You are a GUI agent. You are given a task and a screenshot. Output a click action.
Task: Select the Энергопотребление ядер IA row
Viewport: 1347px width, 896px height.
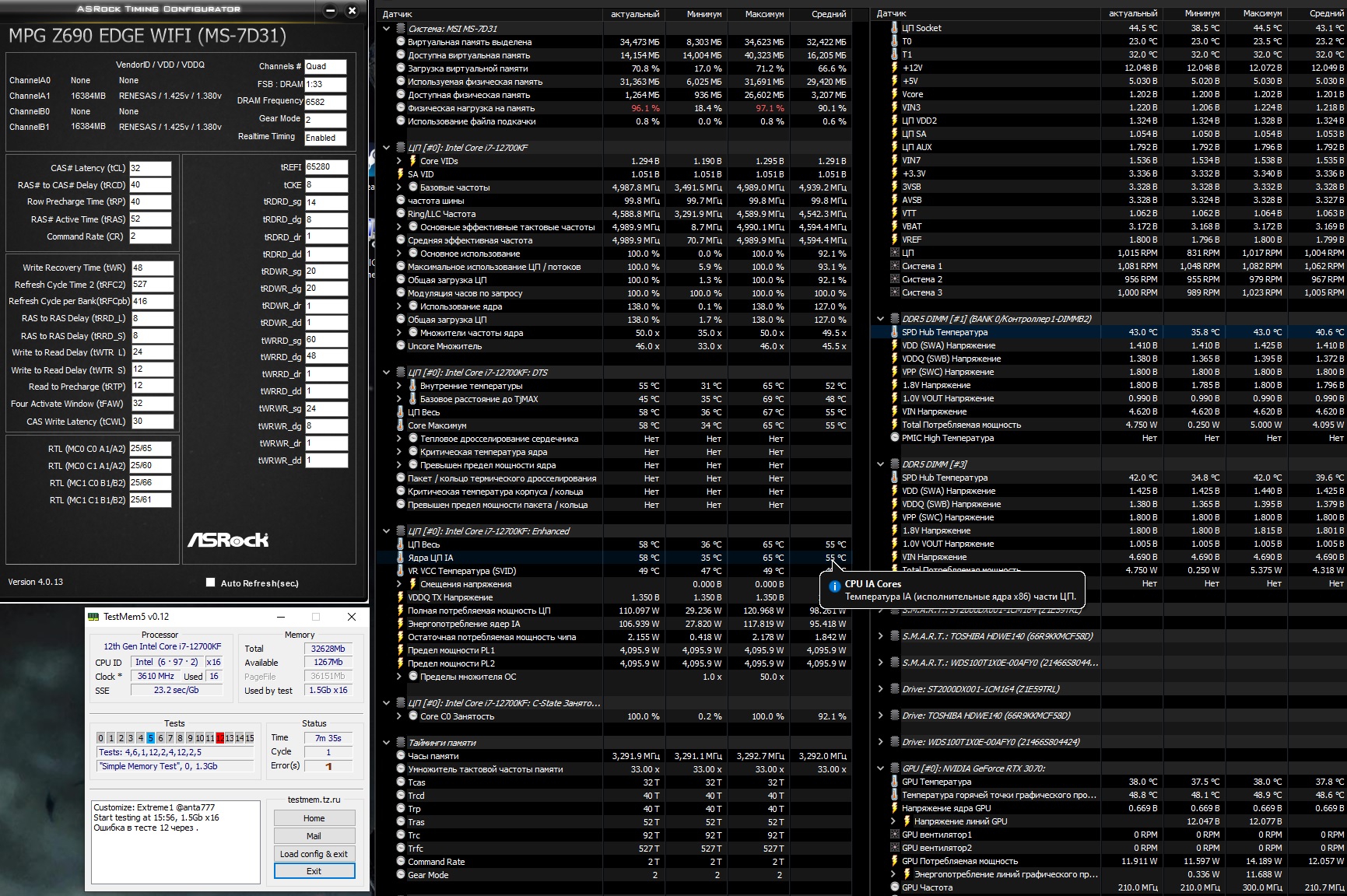point(615,624)
